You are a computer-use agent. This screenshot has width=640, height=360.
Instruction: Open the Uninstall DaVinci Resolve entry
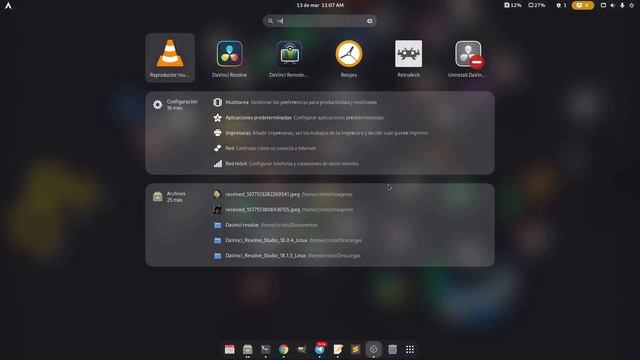point(468,58)
